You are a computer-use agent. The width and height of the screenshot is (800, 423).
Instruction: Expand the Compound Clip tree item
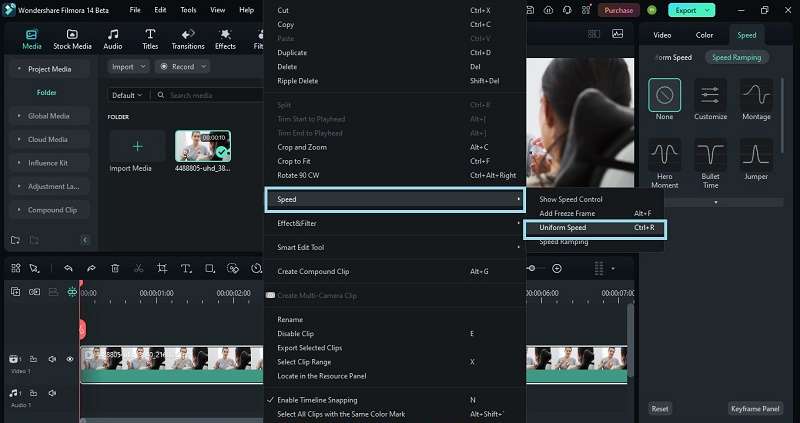[19, 210]
